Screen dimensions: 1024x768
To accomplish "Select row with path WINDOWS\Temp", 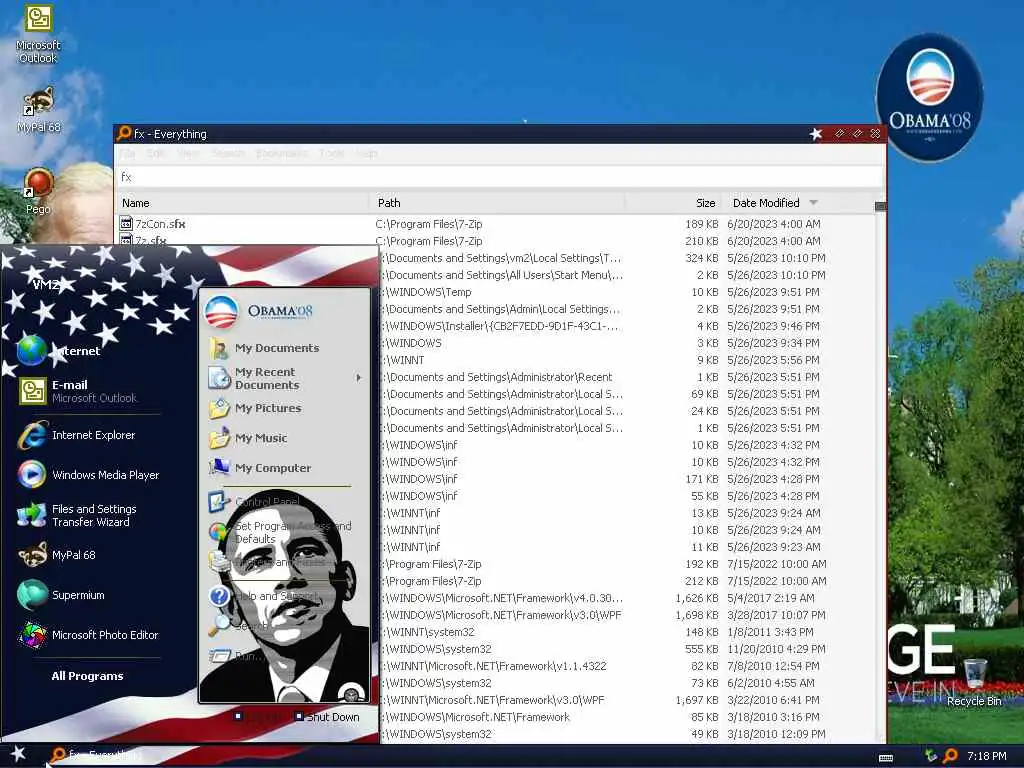I will [629, 292].
